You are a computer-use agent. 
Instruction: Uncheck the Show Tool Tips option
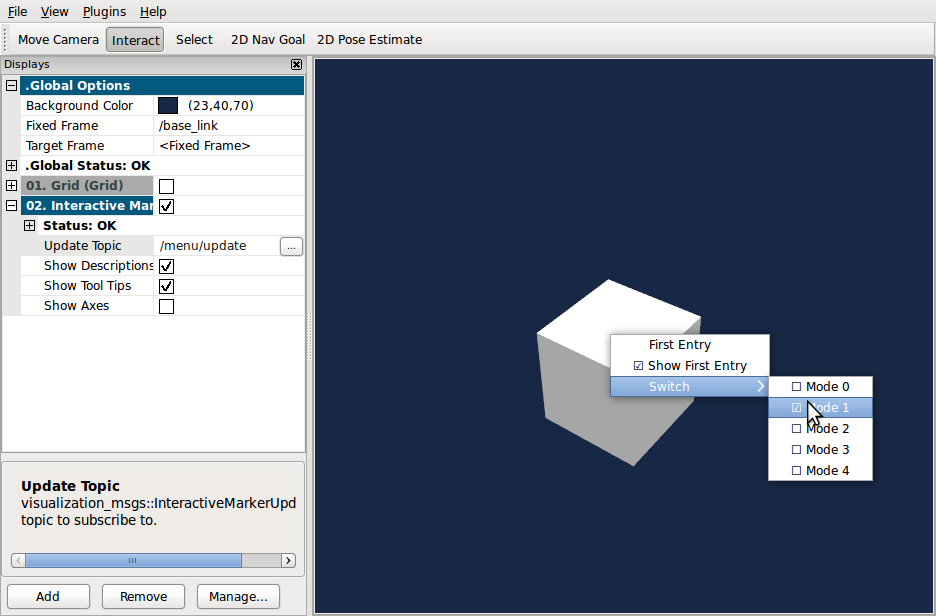click(167, 286)
